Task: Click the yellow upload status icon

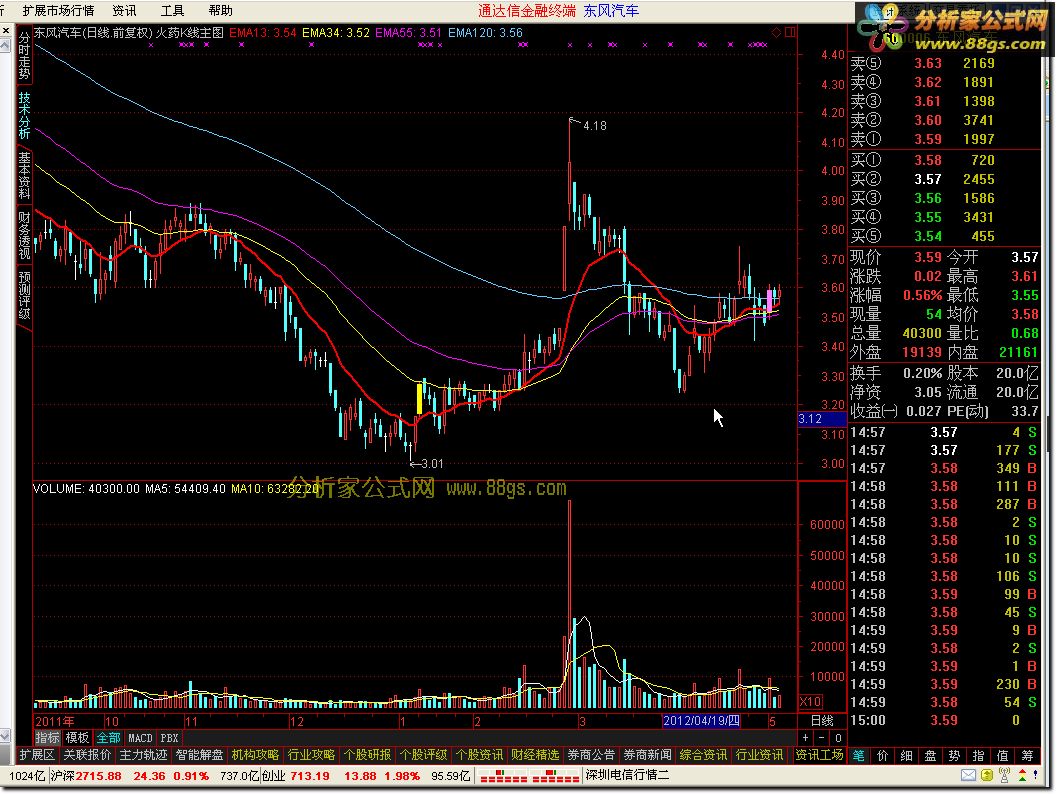Action: point(987,775)
